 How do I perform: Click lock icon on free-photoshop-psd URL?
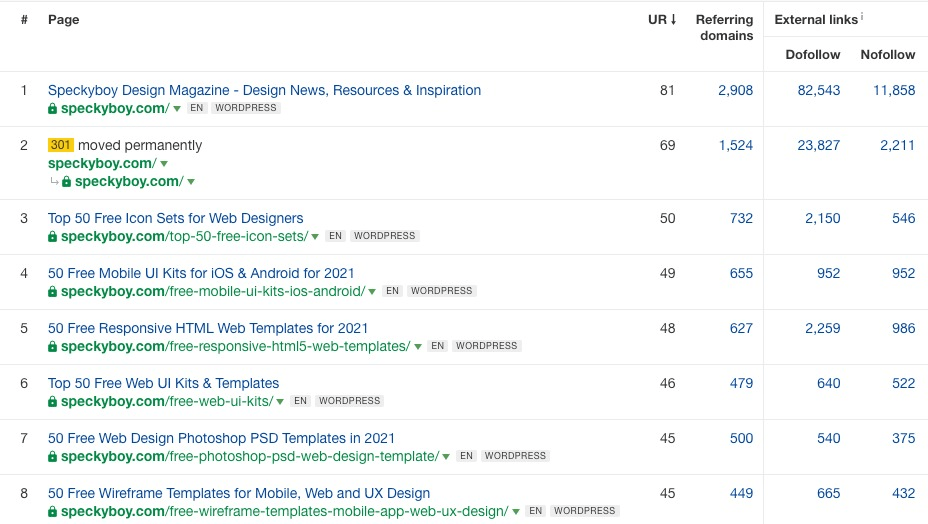53,457
